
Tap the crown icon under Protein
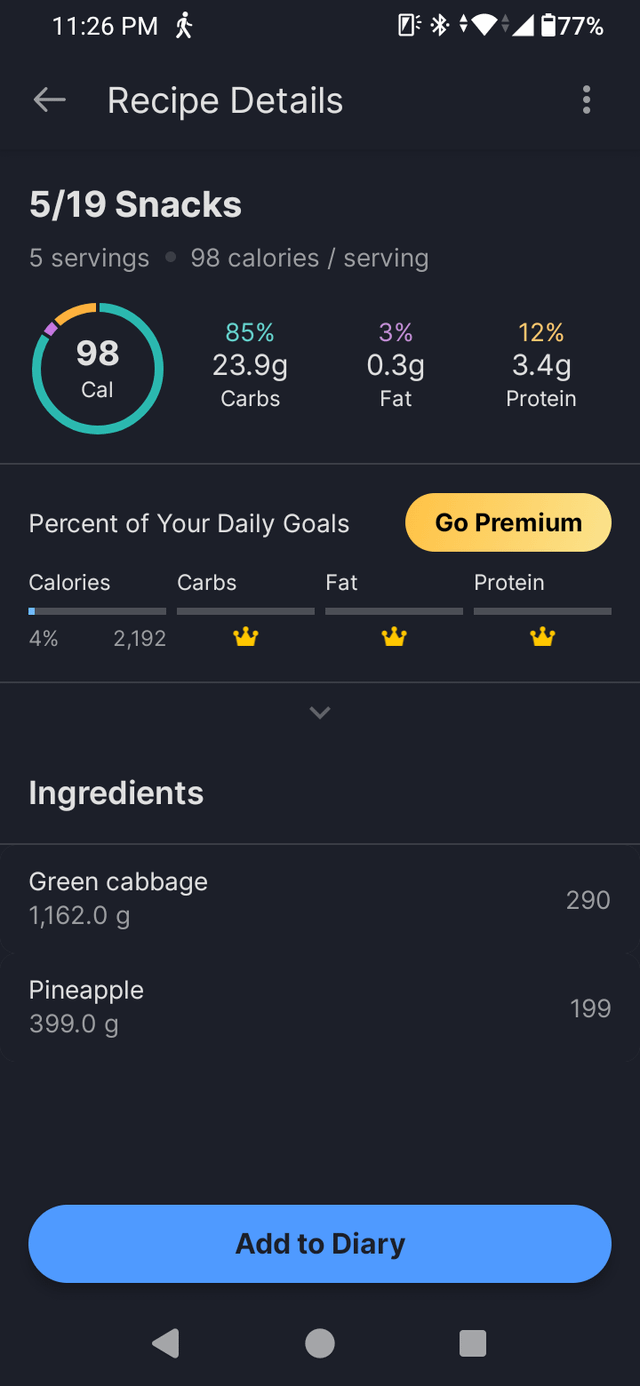tap(542, 637)
